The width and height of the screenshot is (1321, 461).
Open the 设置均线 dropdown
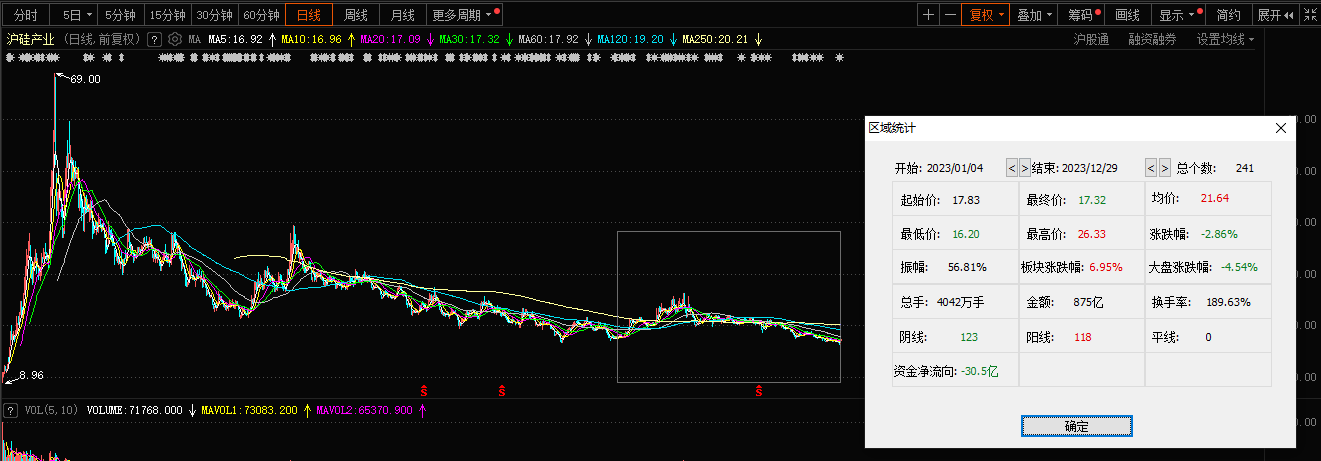[1226, 39]
